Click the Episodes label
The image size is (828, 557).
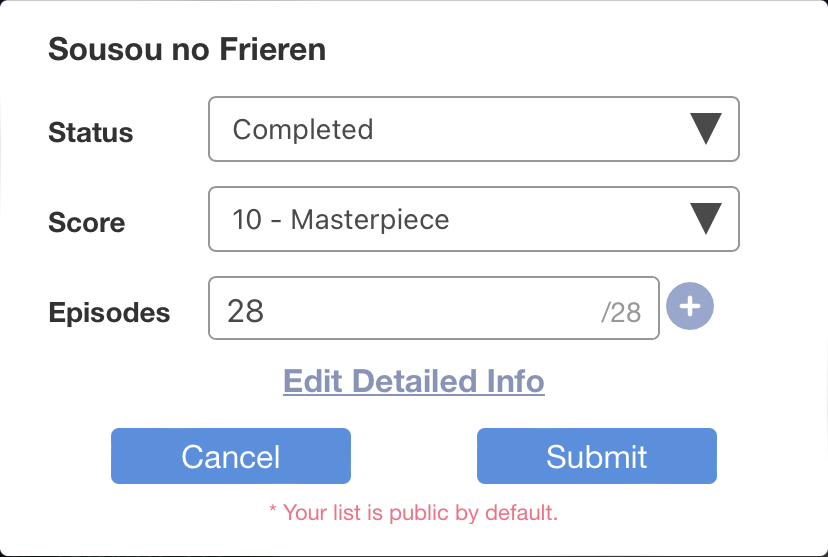pos(109,312)
